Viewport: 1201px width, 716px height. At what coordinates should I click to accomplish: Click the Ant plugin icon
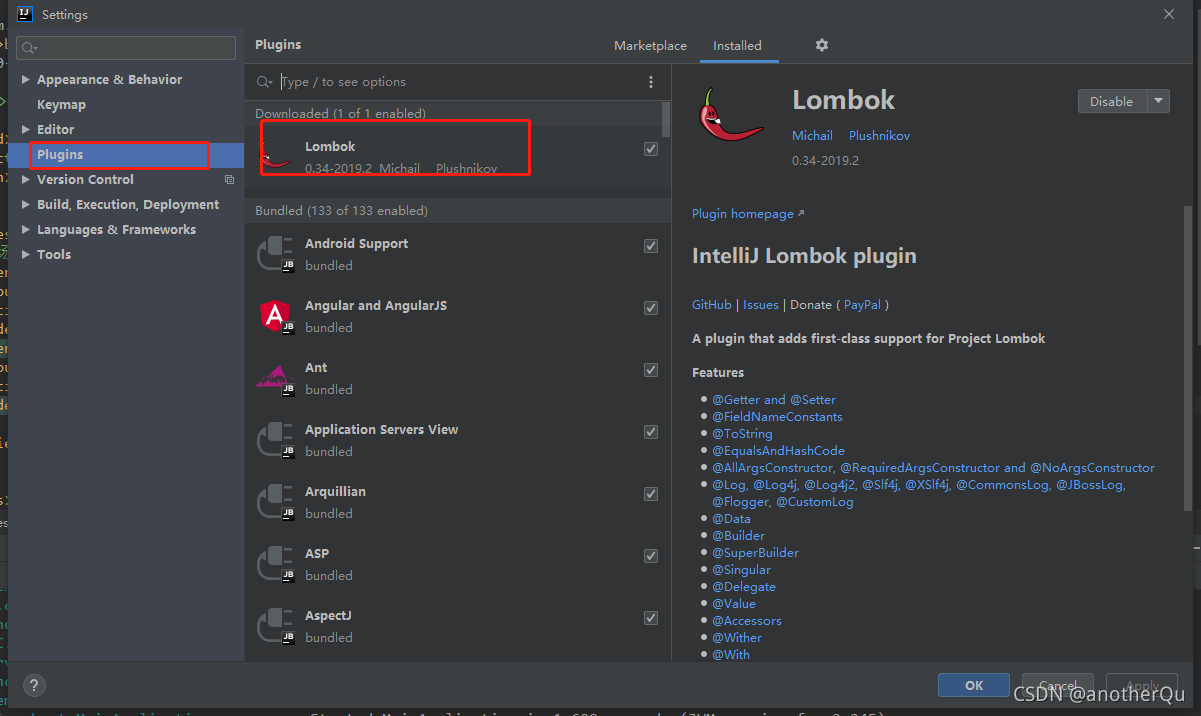275,378
